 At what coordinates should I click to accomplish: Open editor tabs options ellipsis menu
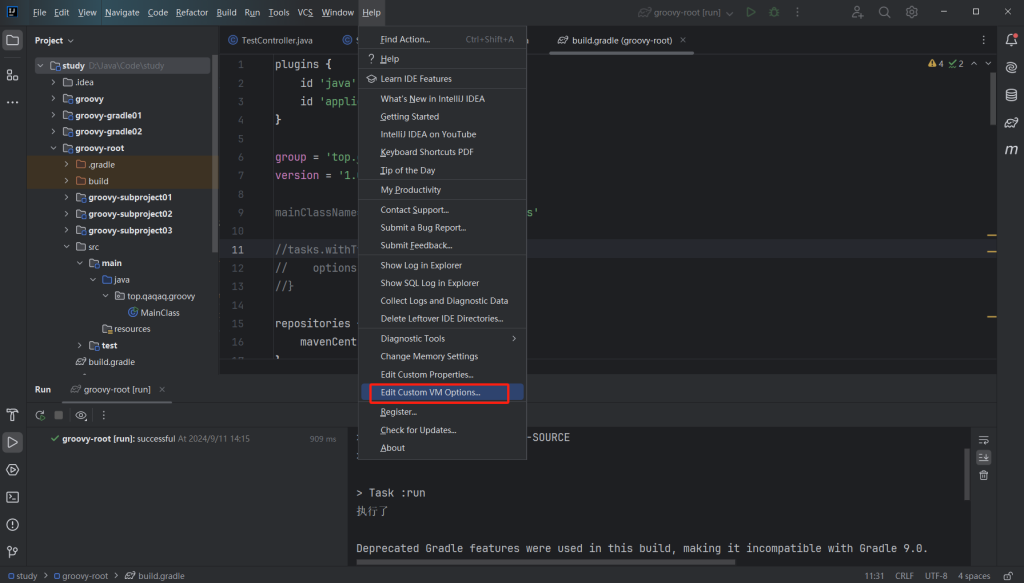pyautogui.click(x=984, y=40)
